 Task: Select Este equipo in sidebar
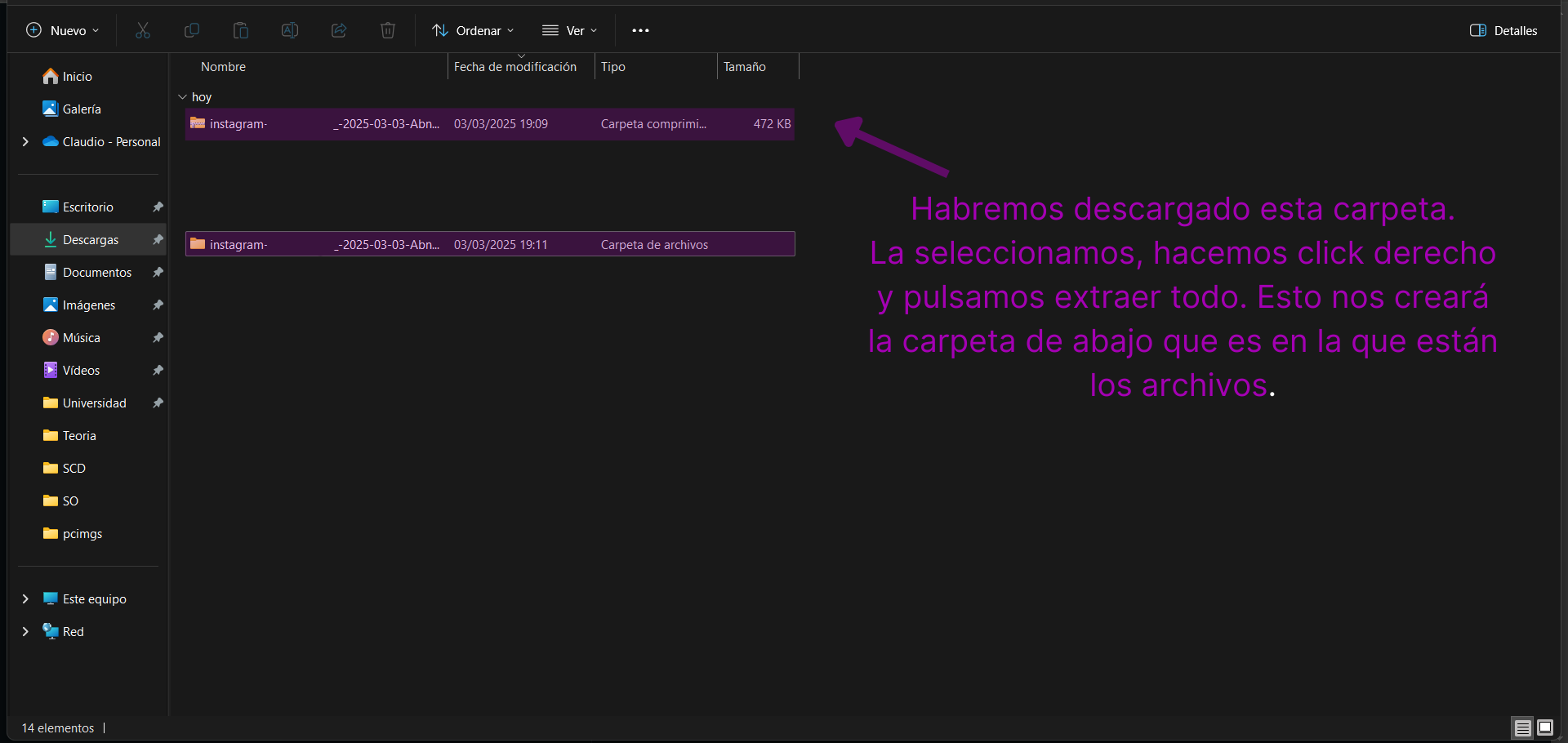85,598
